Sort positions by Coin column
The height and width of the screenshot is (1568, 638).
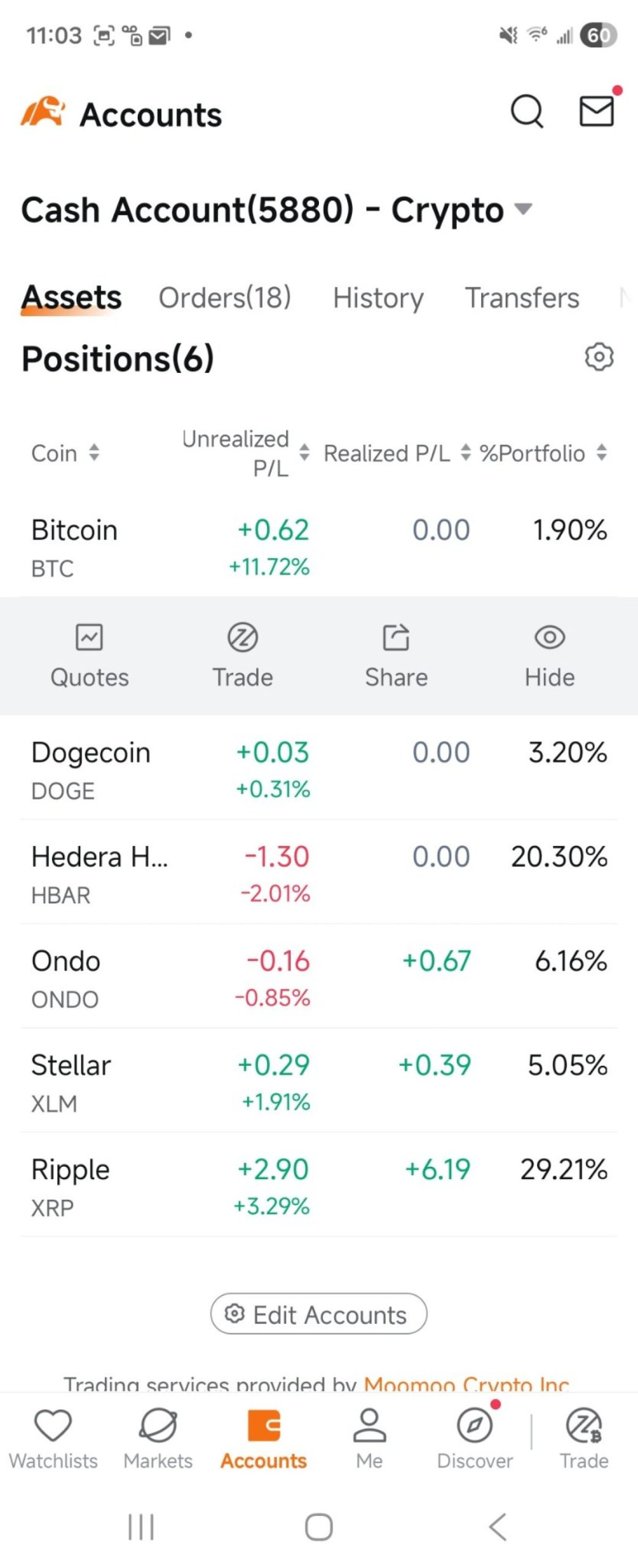click(x=65, y=453)
